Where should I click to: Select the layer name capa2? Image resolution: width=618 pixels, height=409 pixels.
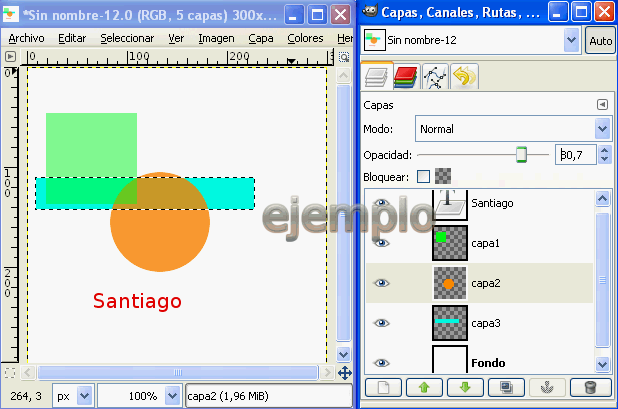pos(486,283)
